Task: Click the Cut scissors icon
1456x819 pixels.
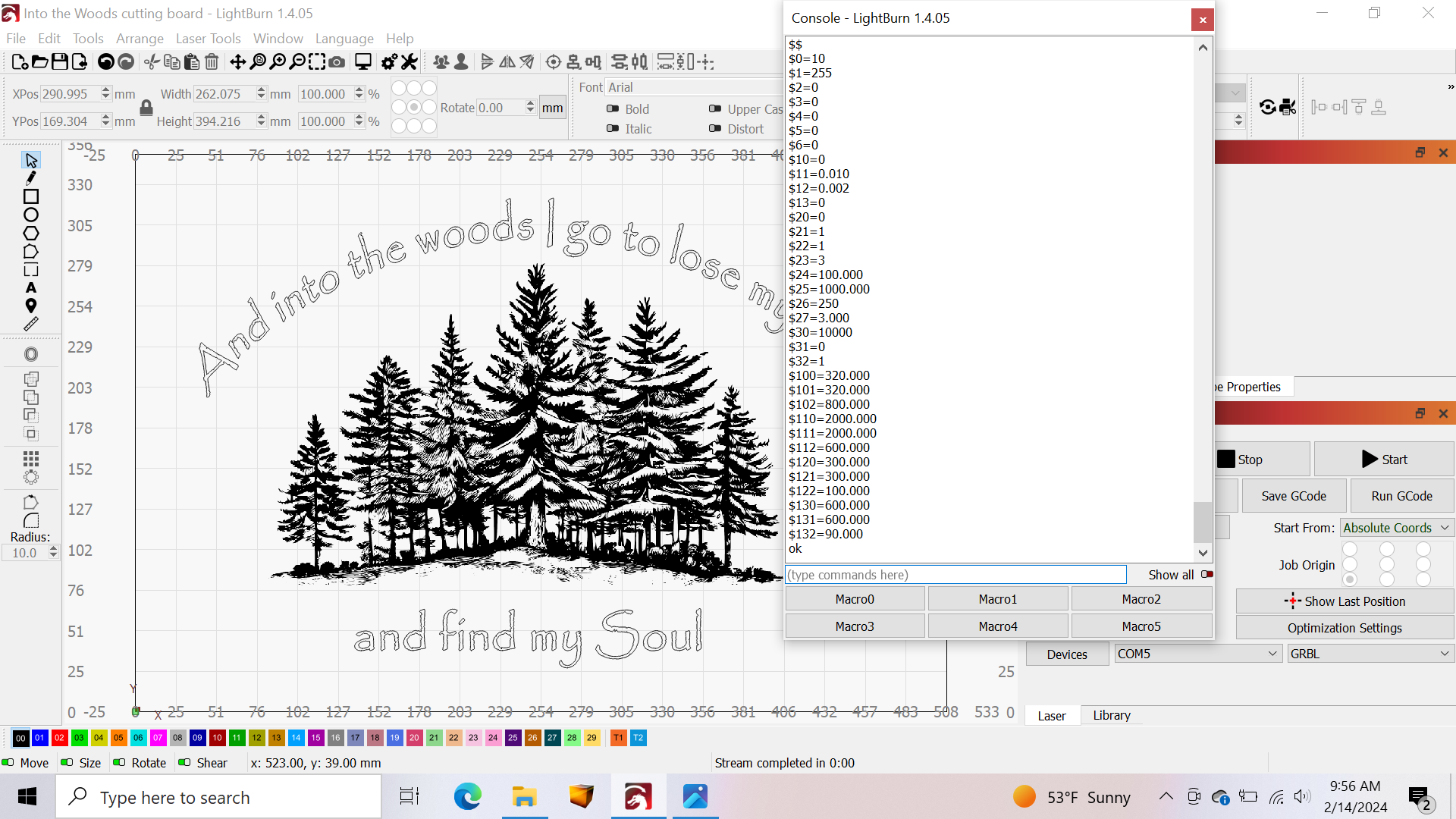Action: [152, 62]
